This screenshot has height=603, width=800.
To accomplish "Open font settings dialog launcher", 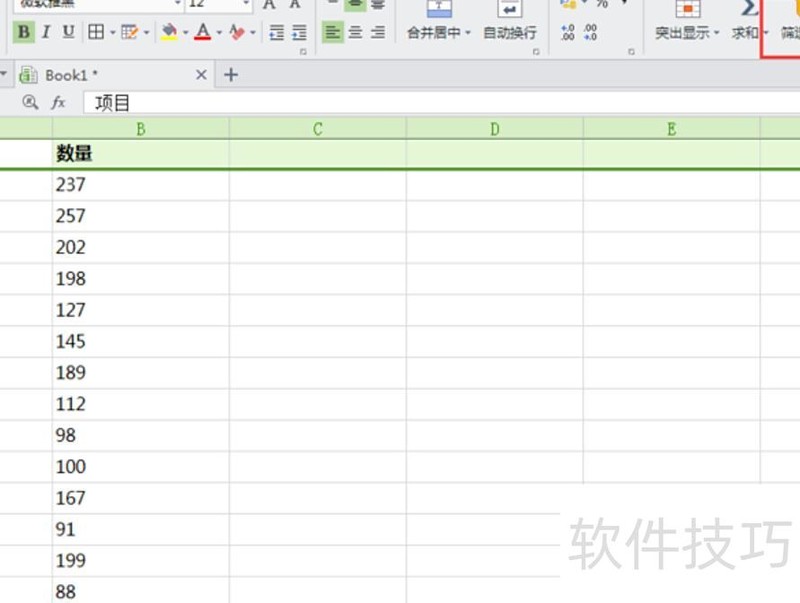I will 303,52.
